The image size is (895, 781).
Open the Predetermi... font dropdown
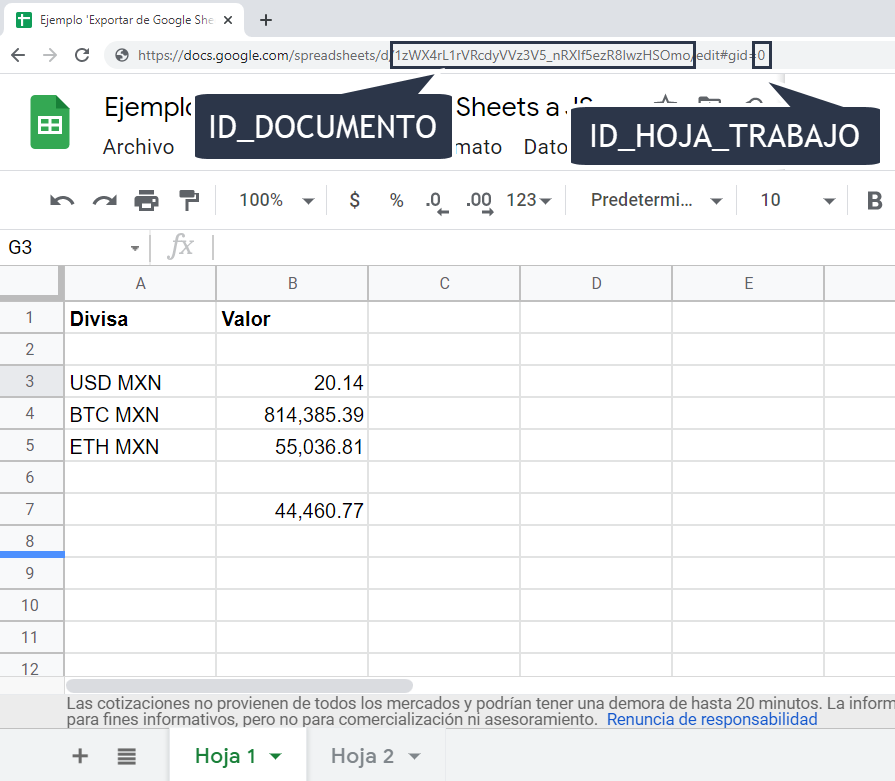click(x=656, y=200)
